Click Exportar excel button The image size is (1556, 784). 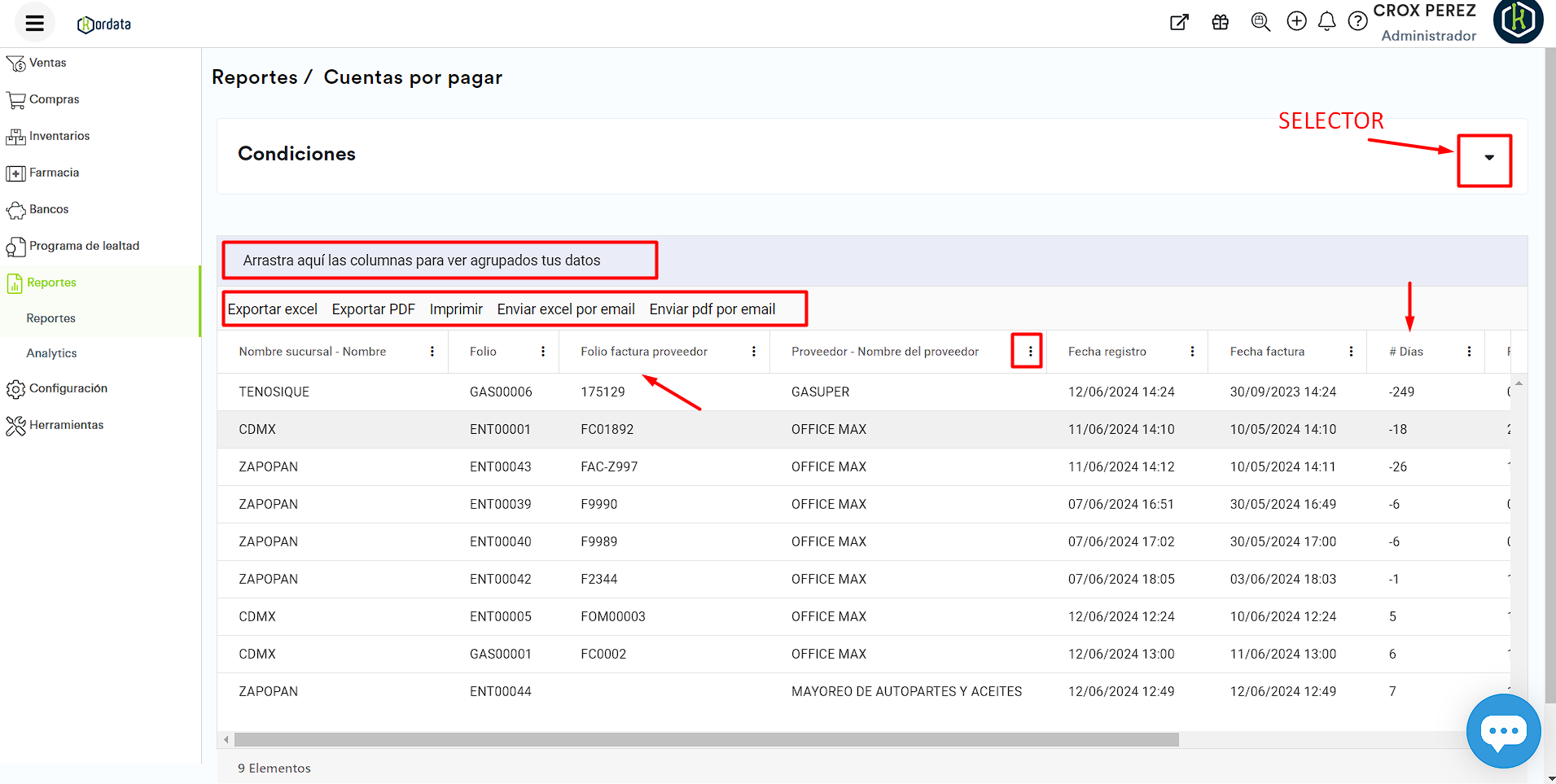272,309
